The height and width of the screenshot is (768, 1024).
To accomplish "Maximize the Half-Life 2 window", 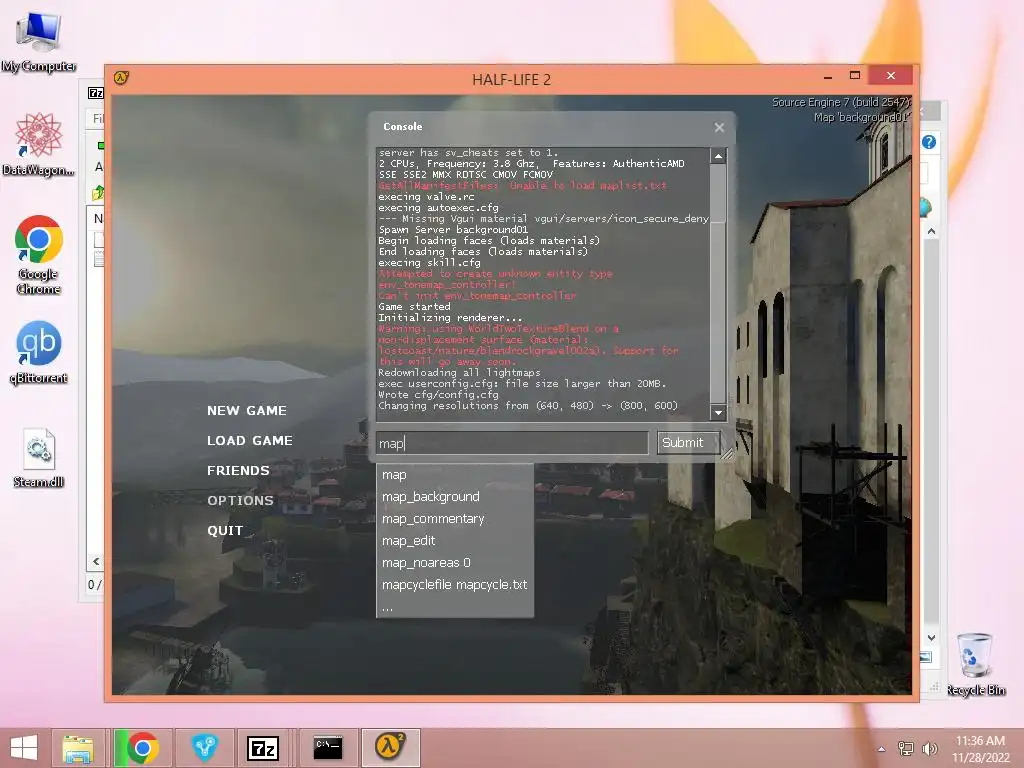I will tap(855, 76).
